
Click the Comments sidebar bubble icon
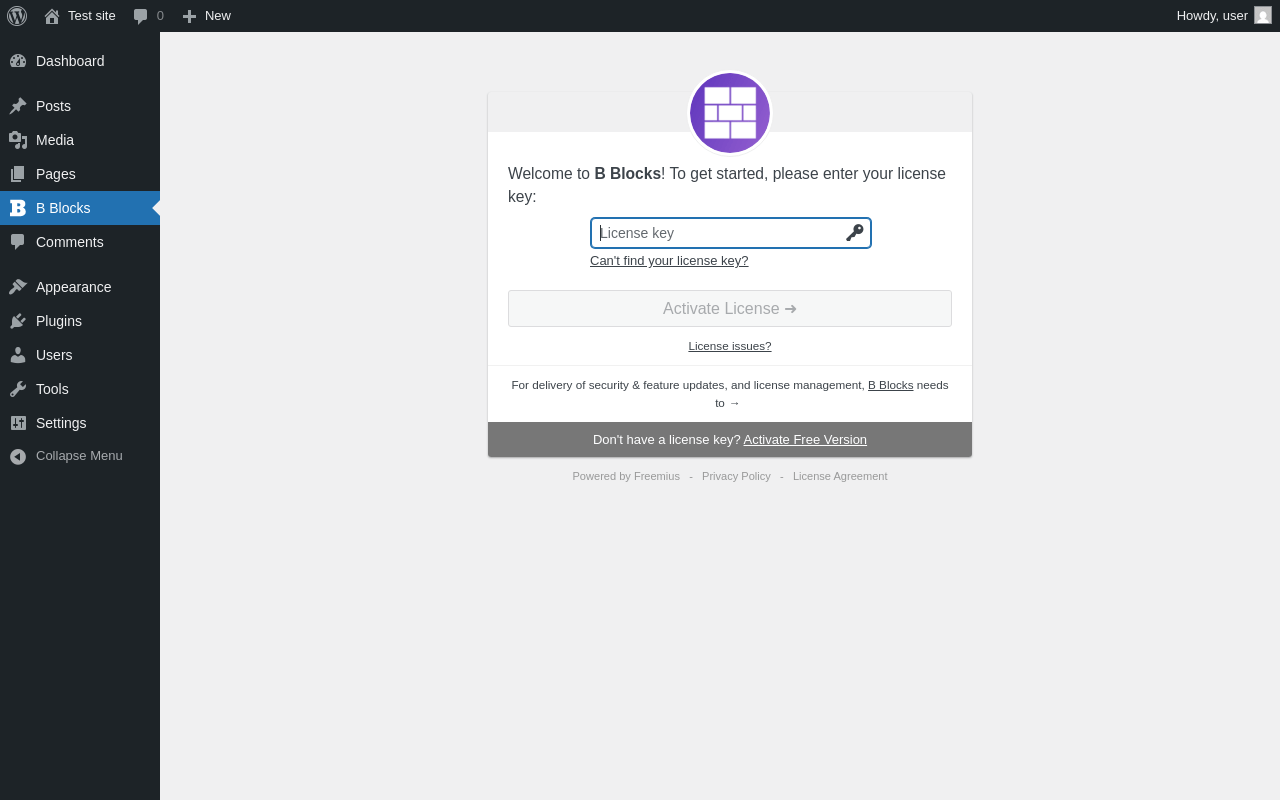coord(18,242)
